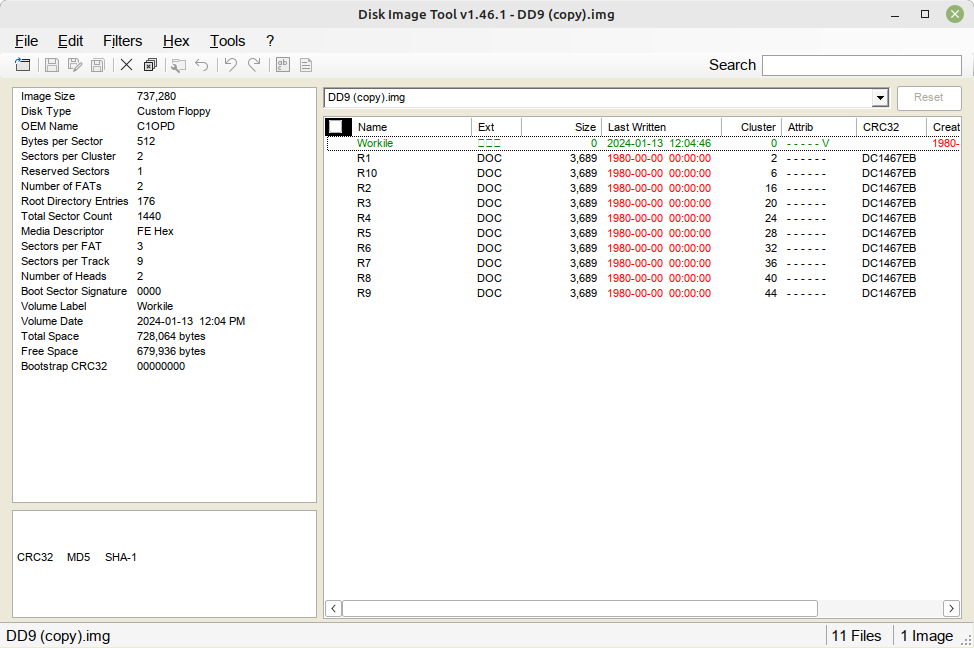The image size is (974, 648).
Task: Open the ? help menu
Action: (270, 41)
